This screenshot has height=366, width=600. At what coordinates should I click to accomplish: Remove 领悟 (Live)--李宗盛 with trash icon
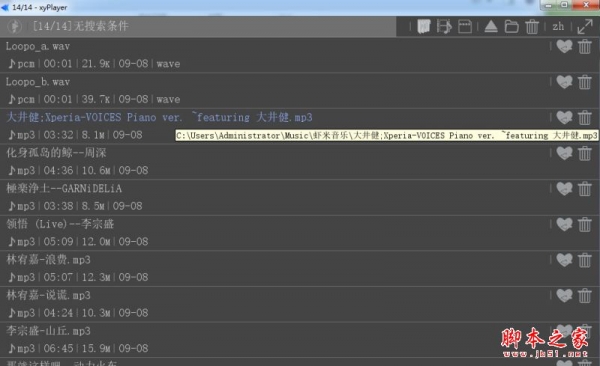pos(585,224)
